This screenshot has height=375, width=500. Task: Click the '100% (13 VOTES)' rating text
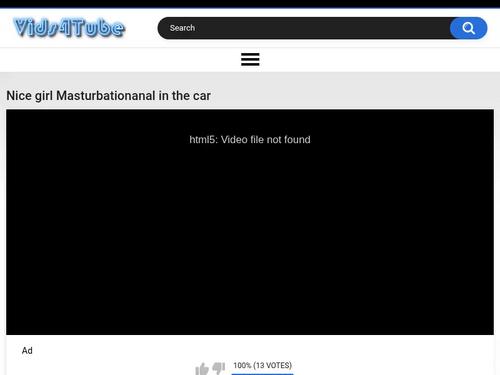pos(262,365)
